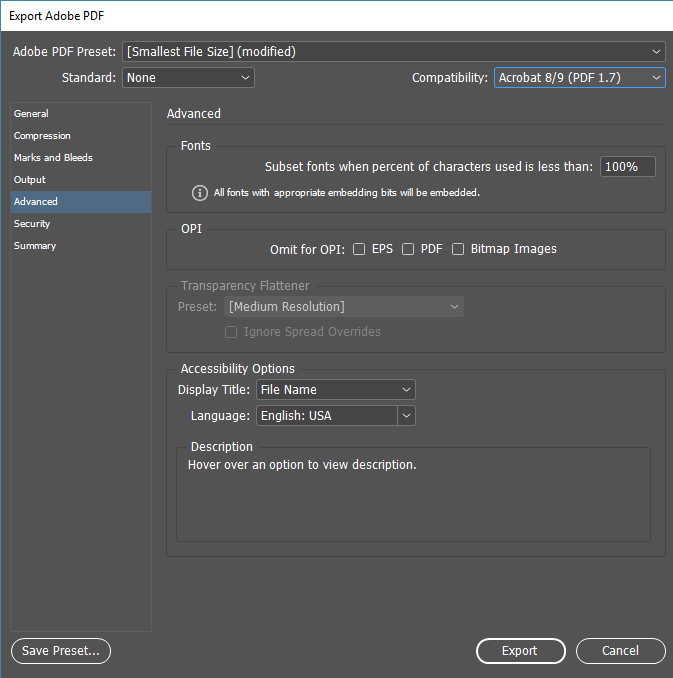Open the Security section
This screenshot has width=673, height=678.
tap(81, 224)
